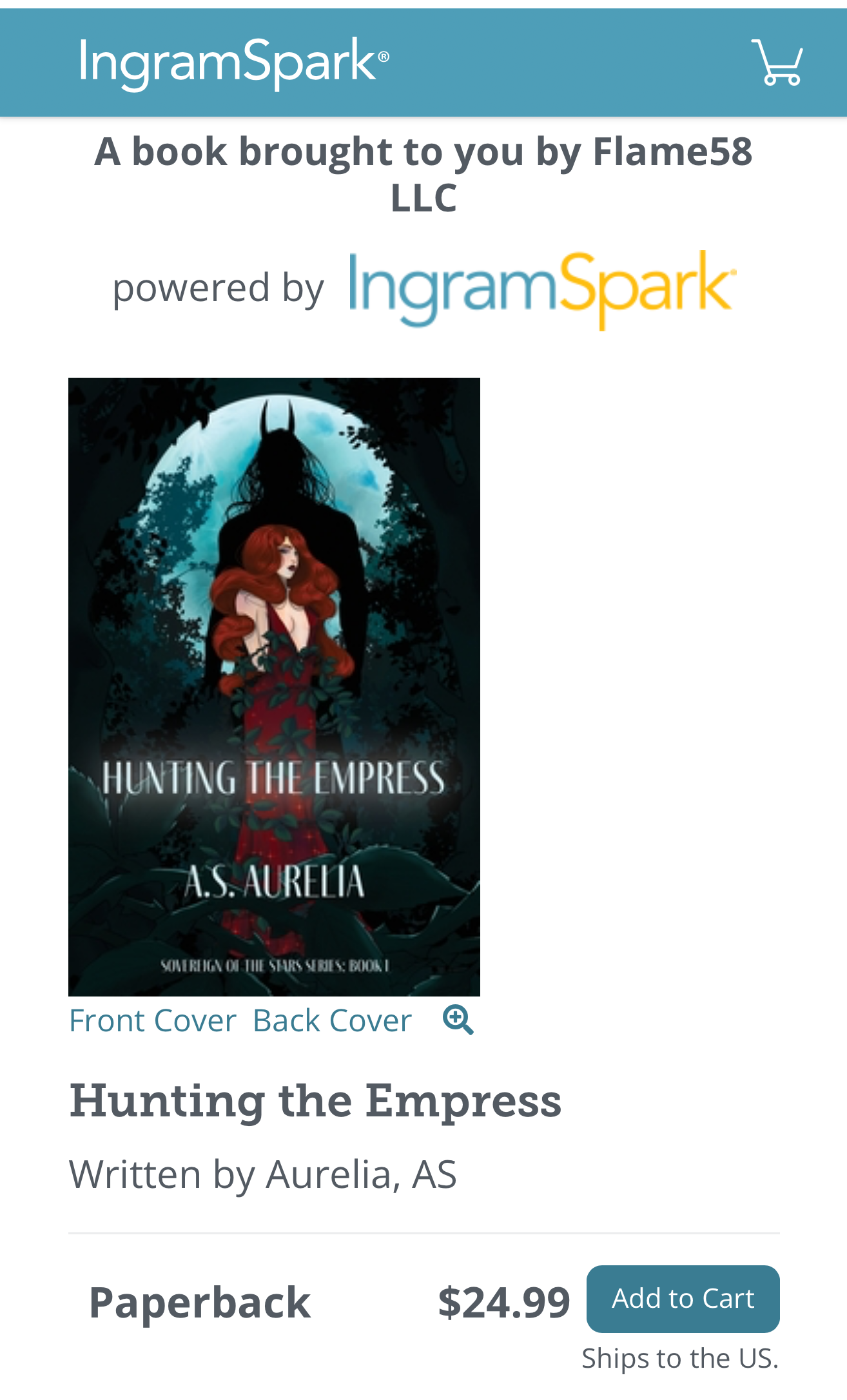Viewport: 847px width, 1400px height.
Task: Click the A.S. AURELIA name on cover
Action: [275, 882]
